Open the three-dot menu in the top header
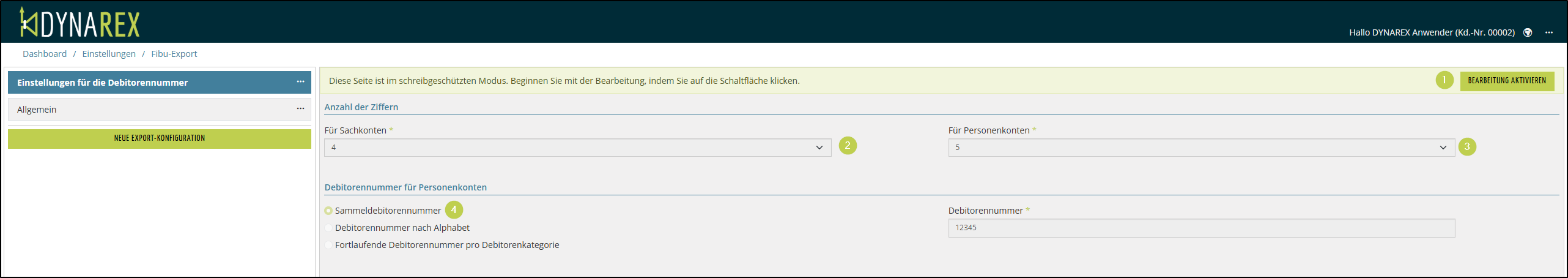Screen dimensions: 1568x278 (1549, 32)
